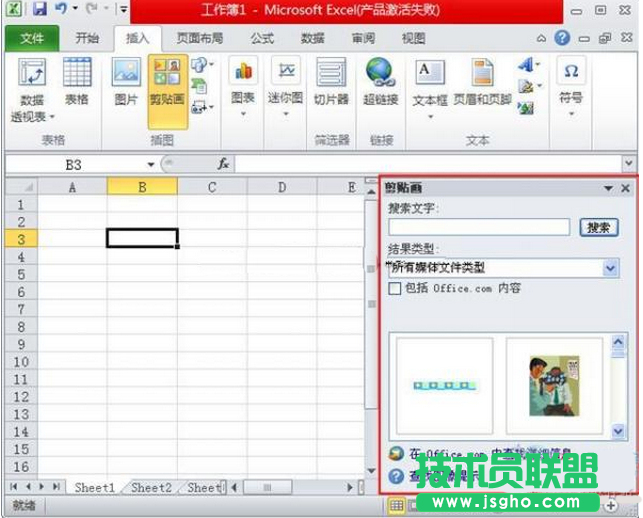
Task: Go to the first sheet navigation arrow
Action: tap(13, 487)
